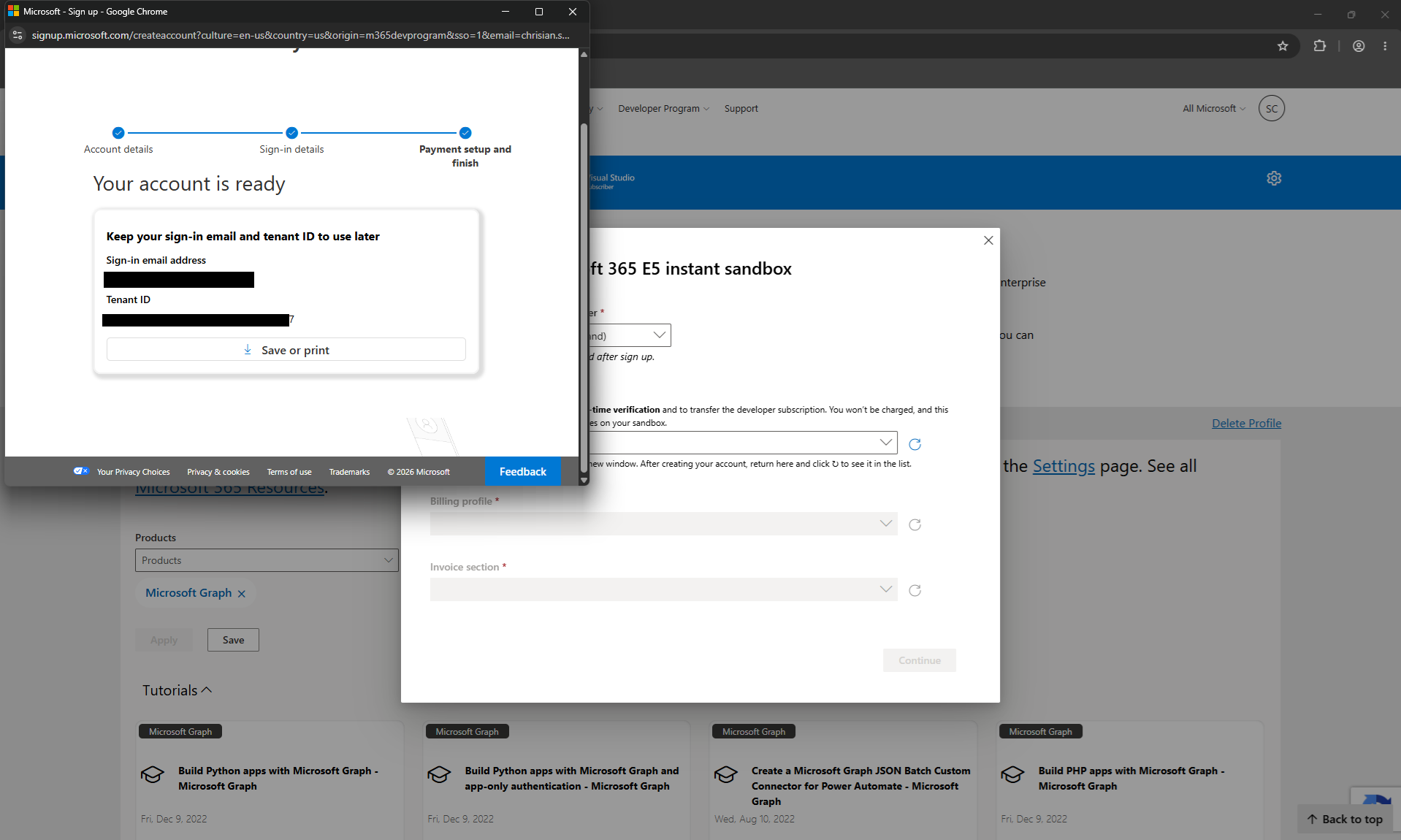Open the Your Privacy Choices link
Image resolution: width=1401 pixels, height=840 pixels.
click(134, 472)
